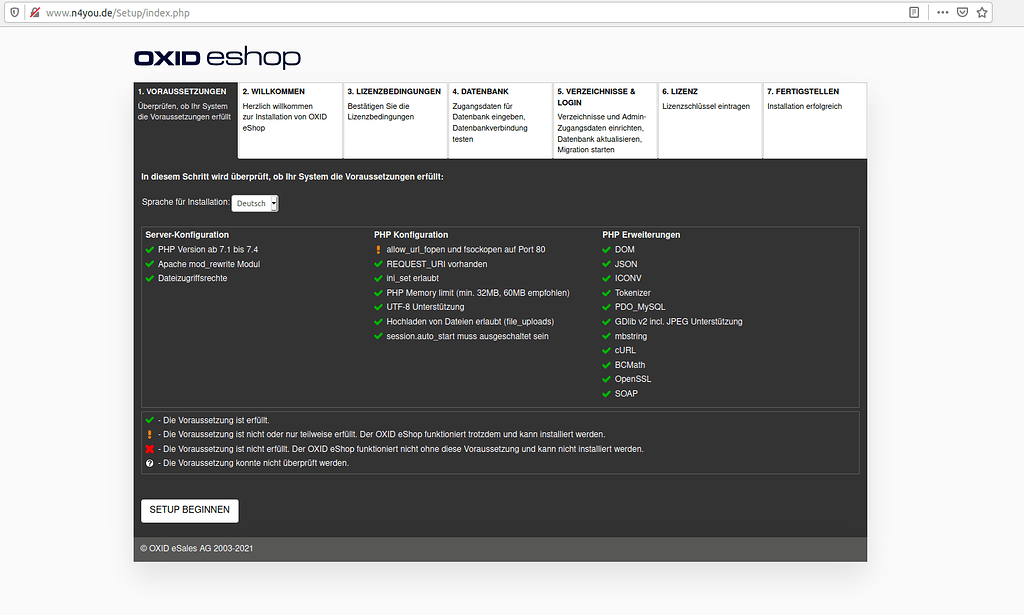Click the yellow warning beside allow_url_fopen
This screenshot has height=615, width=1024.
point(378,249)
